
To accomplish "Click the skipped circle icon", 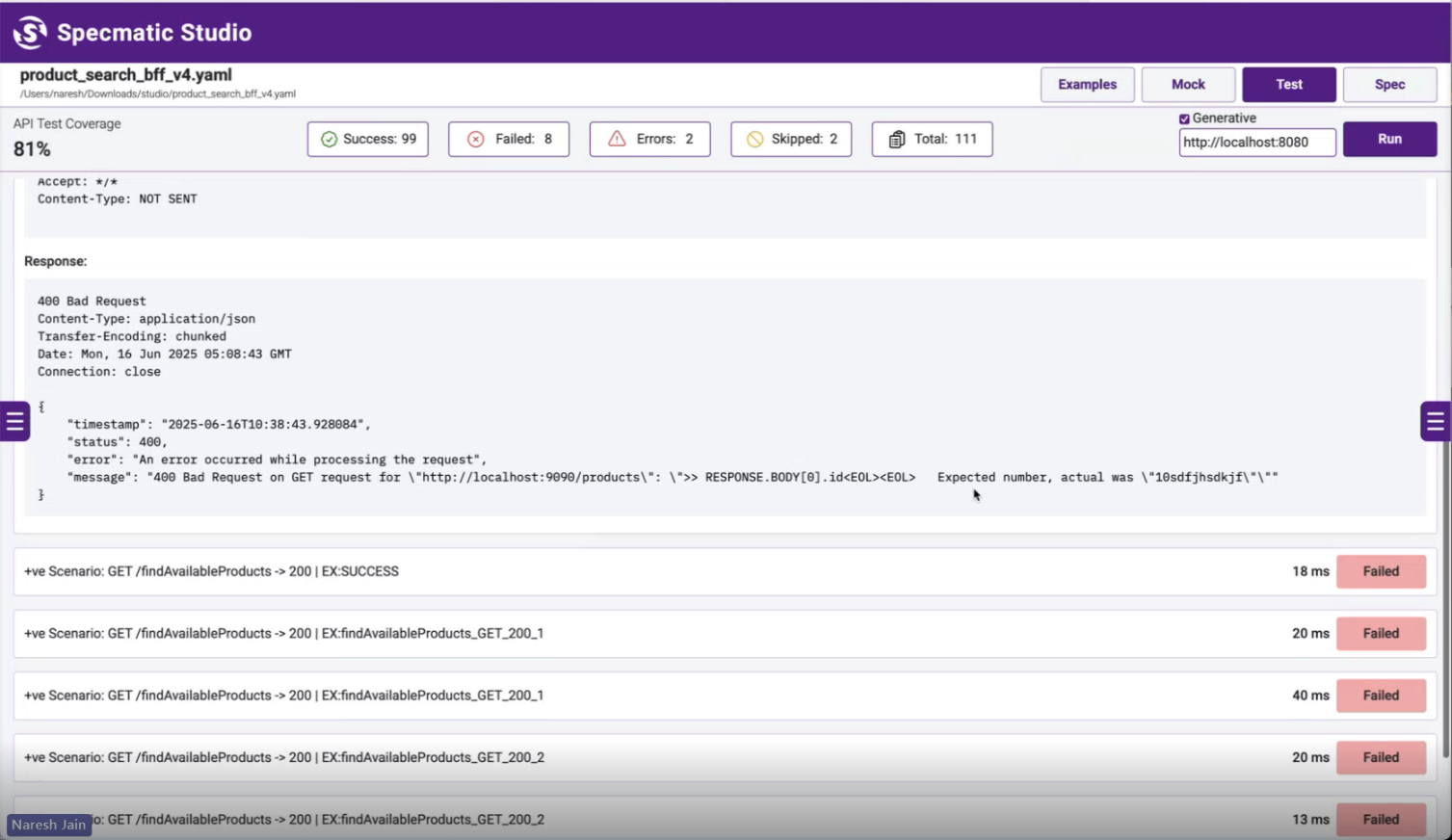I will click(754, 140).
